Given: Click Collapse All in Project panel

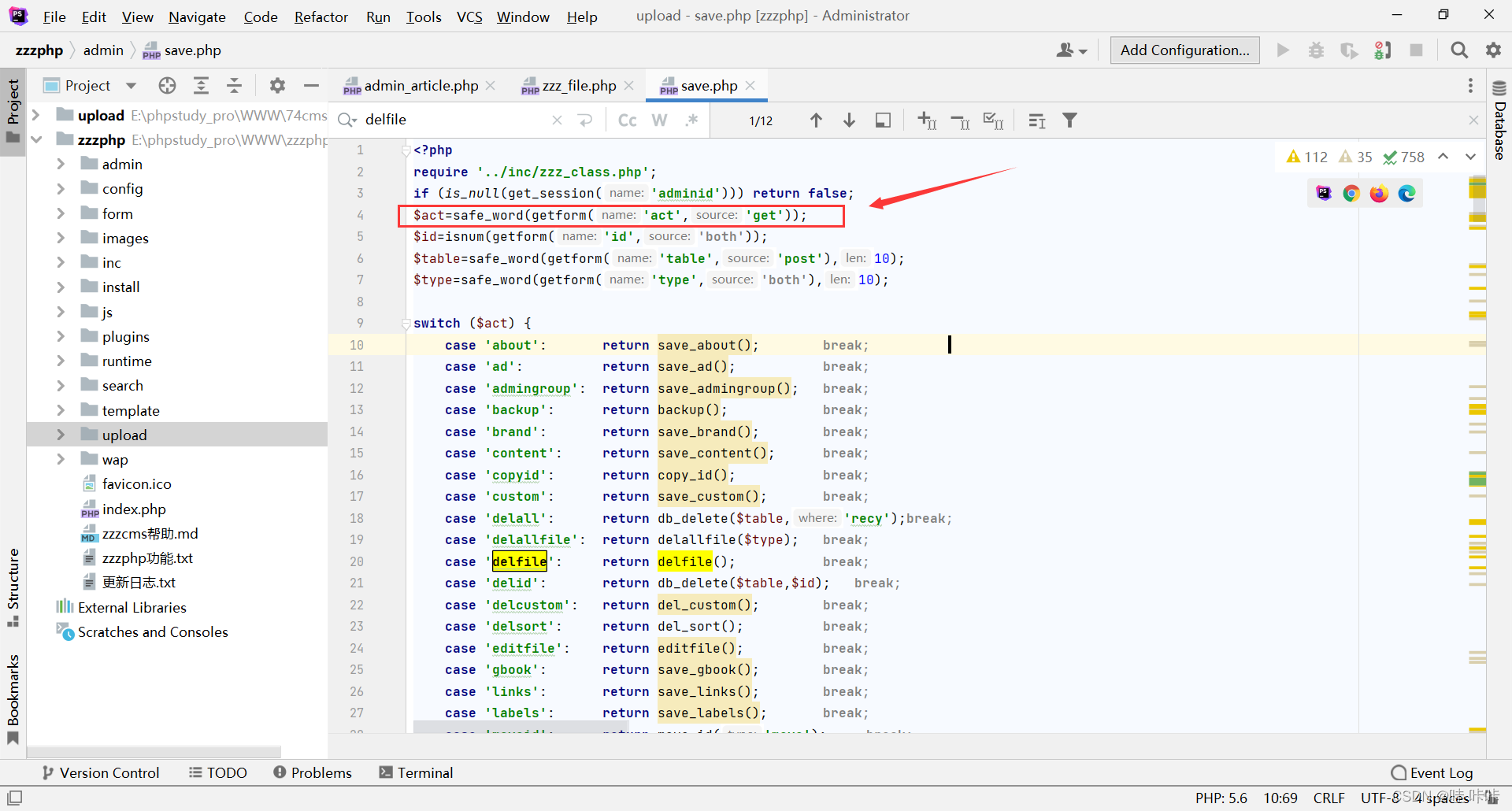Looking at the screenshot, I should [x=234, y=85].
